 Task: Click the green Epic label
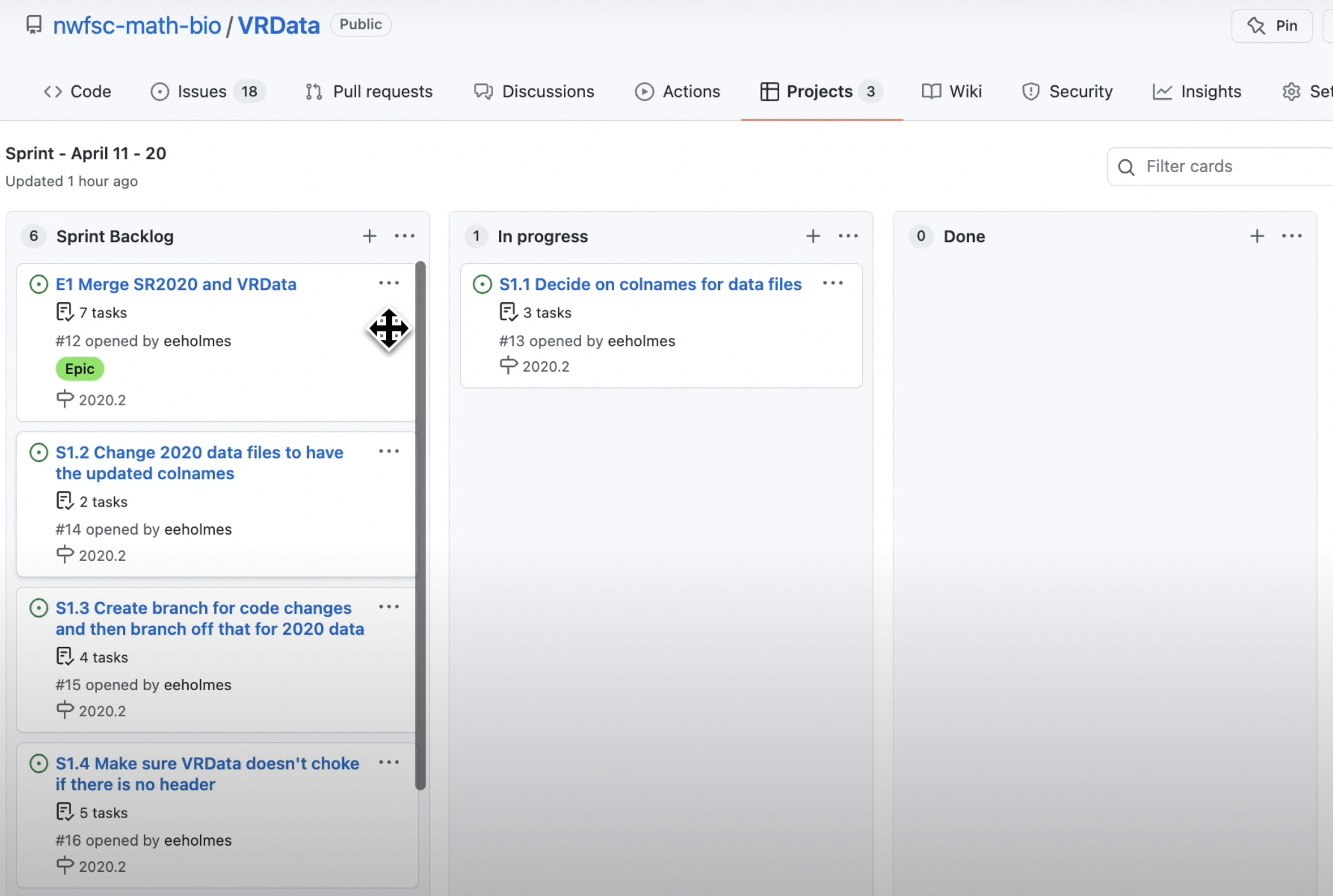80,369
